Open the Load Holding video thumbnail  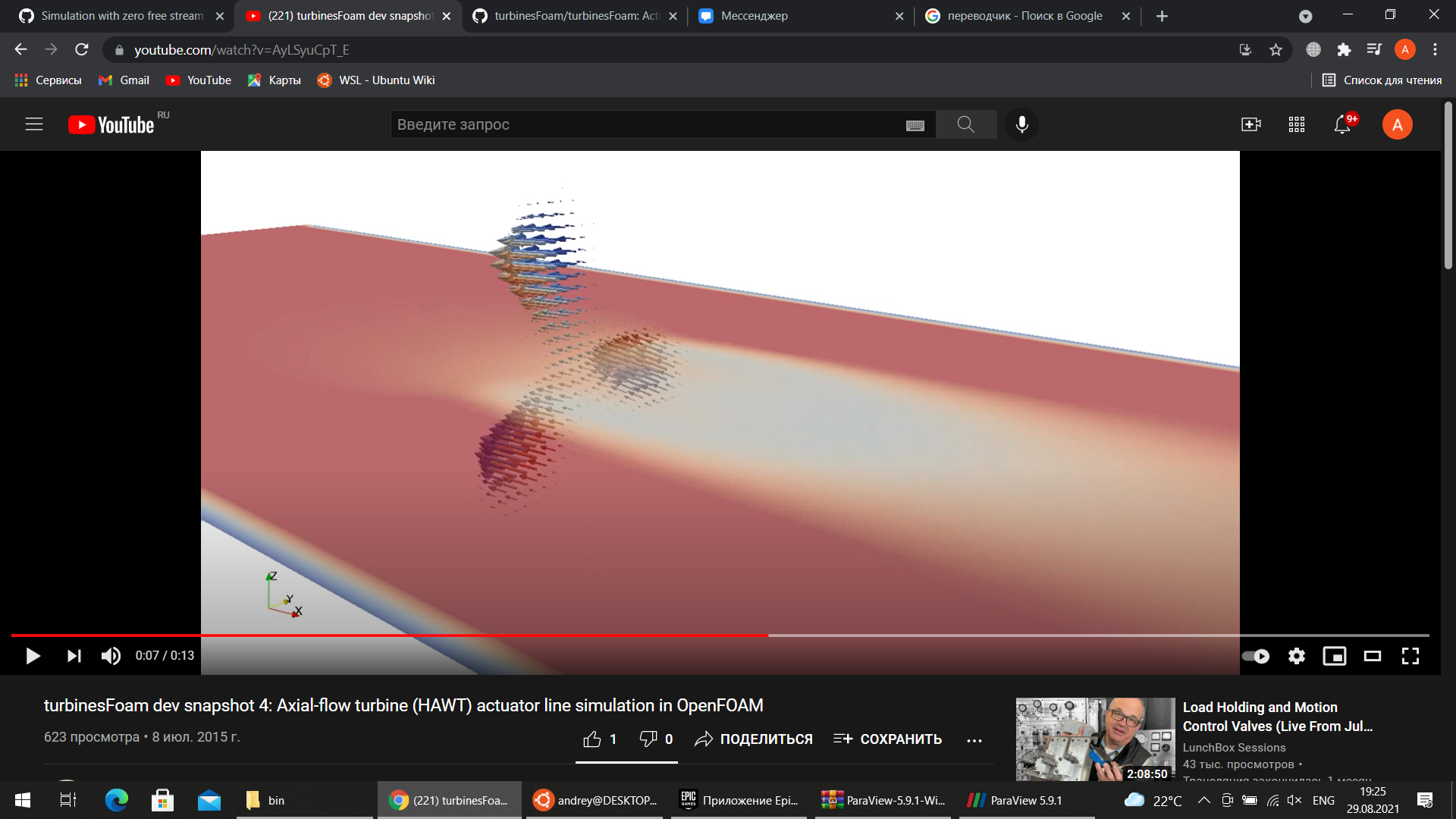coord(1094,739)
